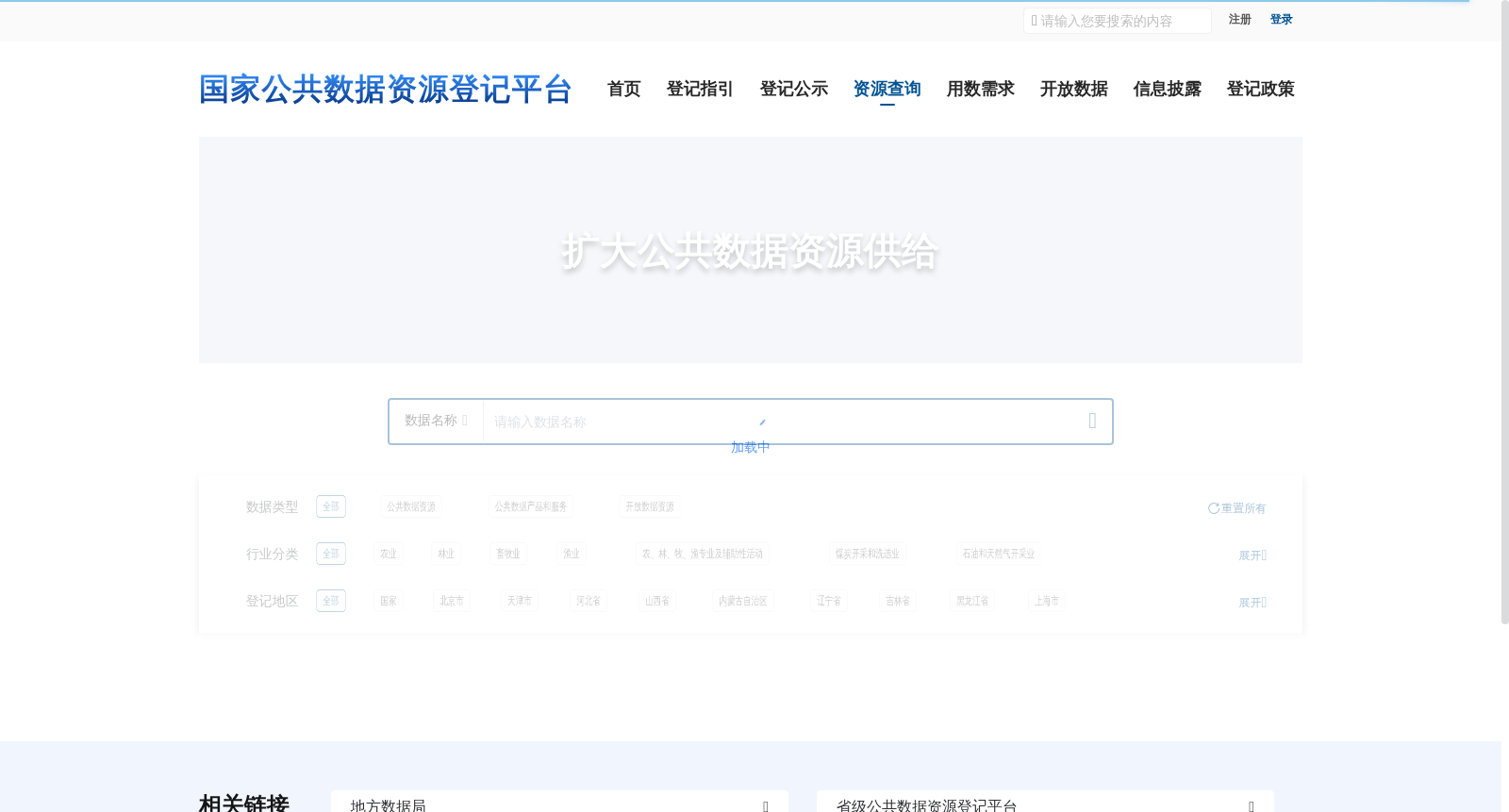Select 农业 industry filter
This screenshot has height=812, width=1509.
tap(389, 554)
